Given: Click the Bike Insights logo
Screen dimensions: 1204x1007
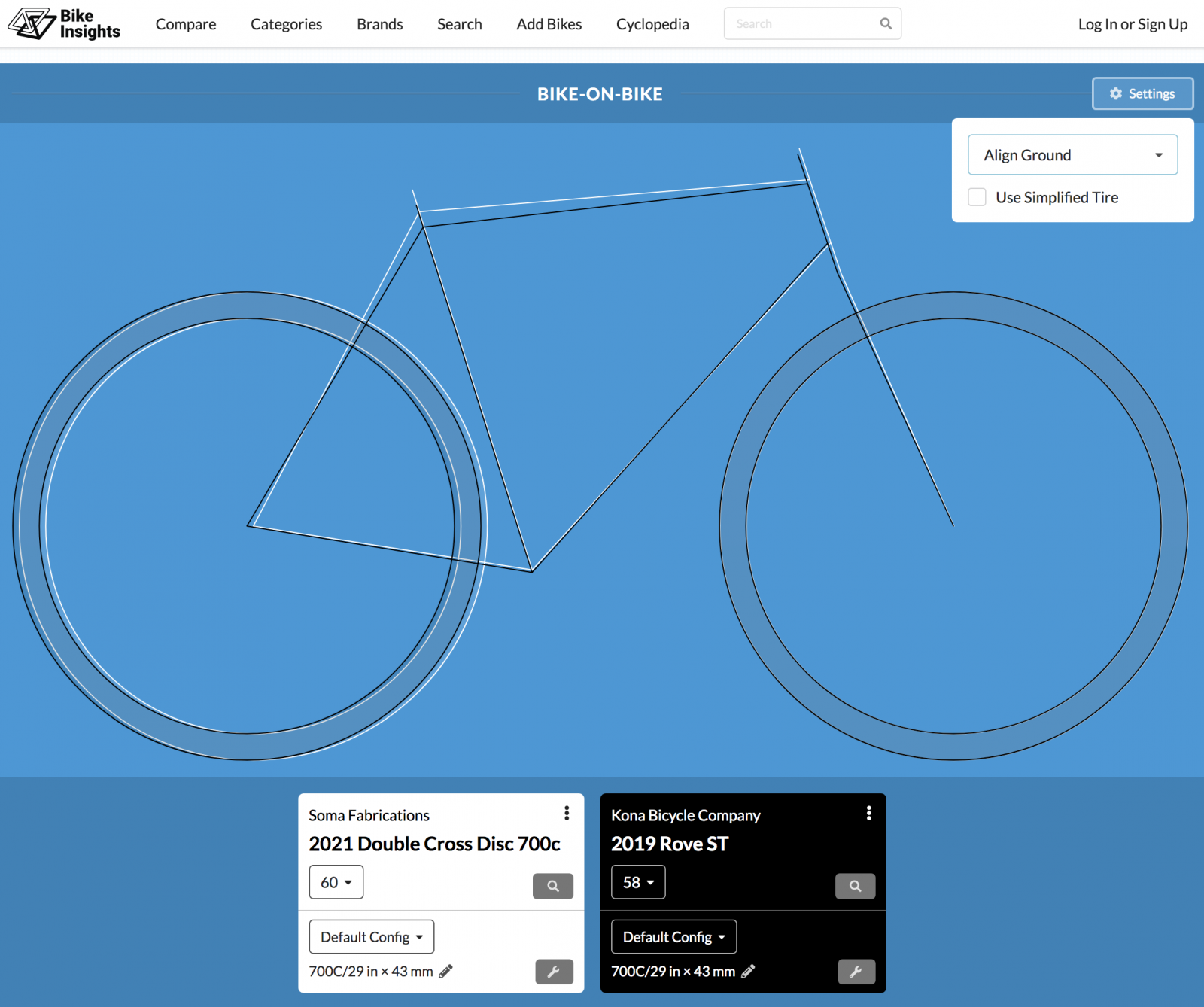Looking at the screenshot, I should (64, 23).
